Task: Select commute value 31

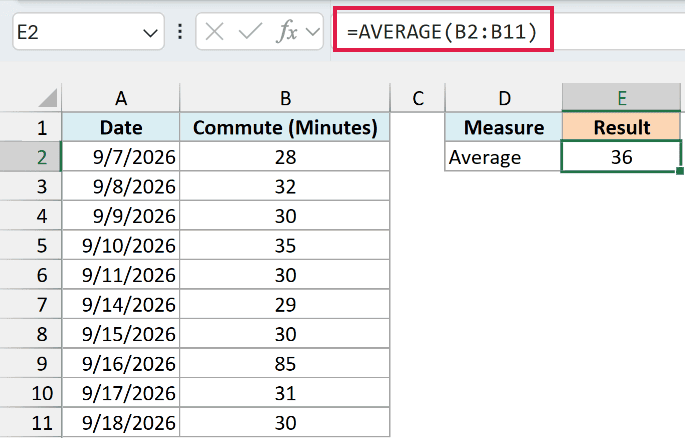Action: 285,393
